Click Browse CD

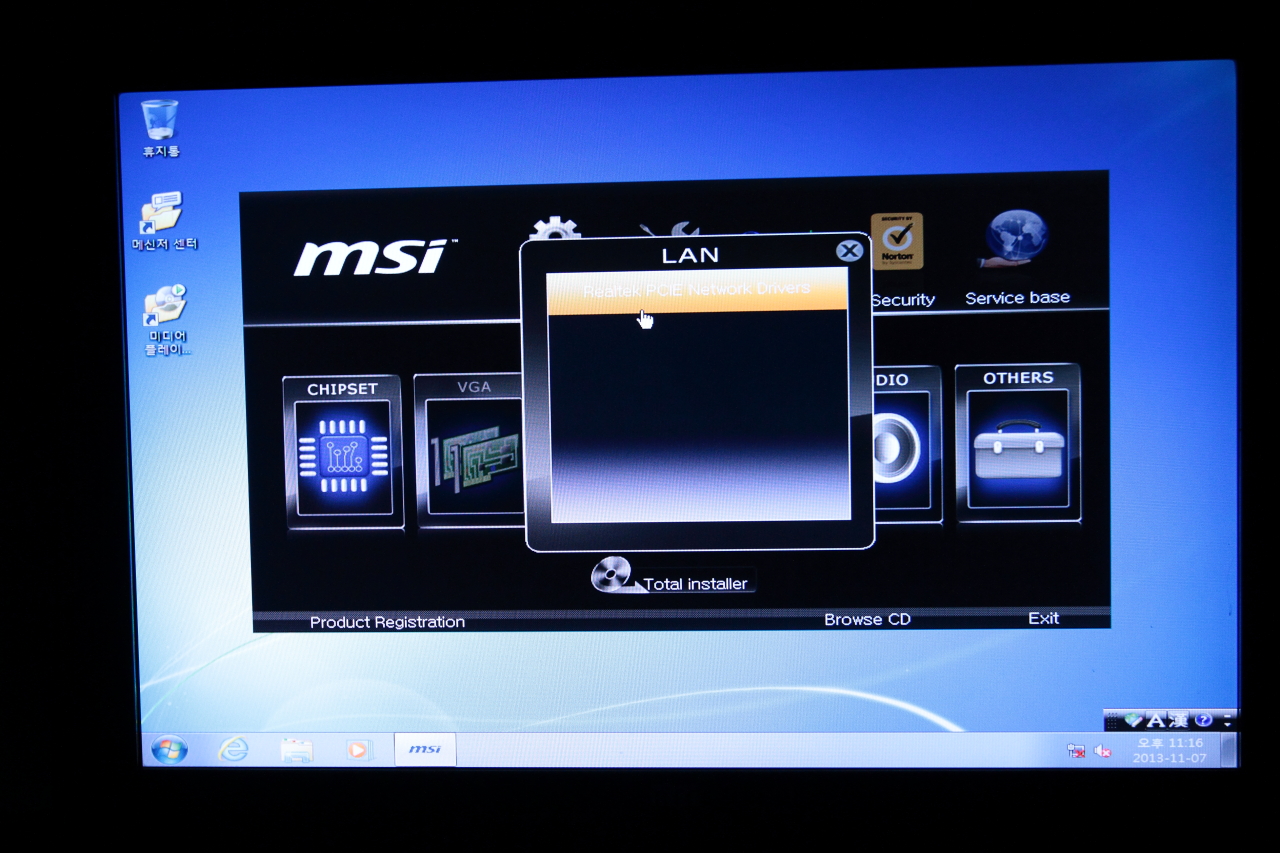(867, 620)
